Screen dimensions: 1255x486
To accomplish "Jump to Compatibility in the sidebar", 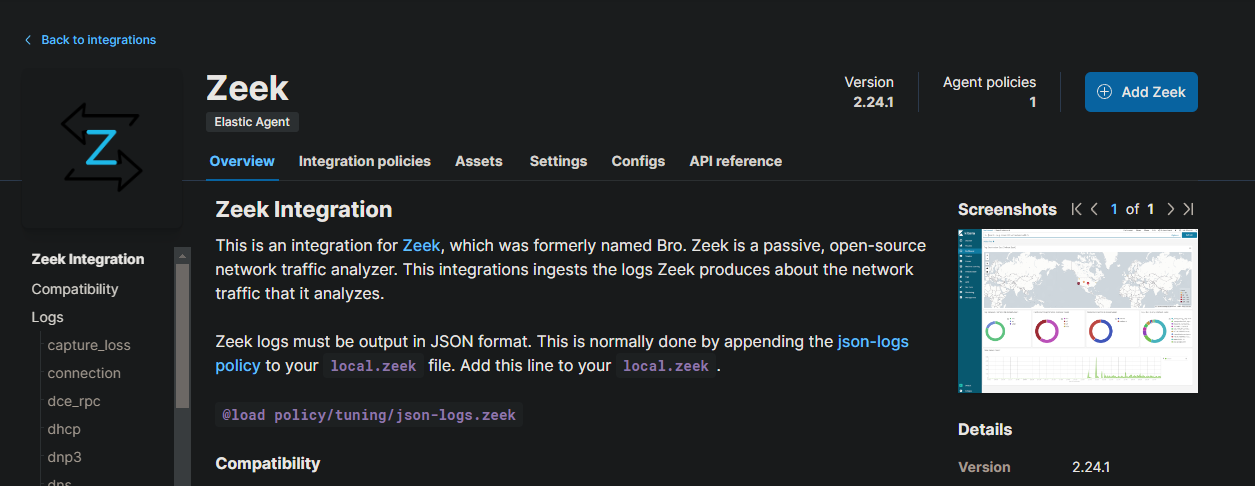I will tap(75, 289).
